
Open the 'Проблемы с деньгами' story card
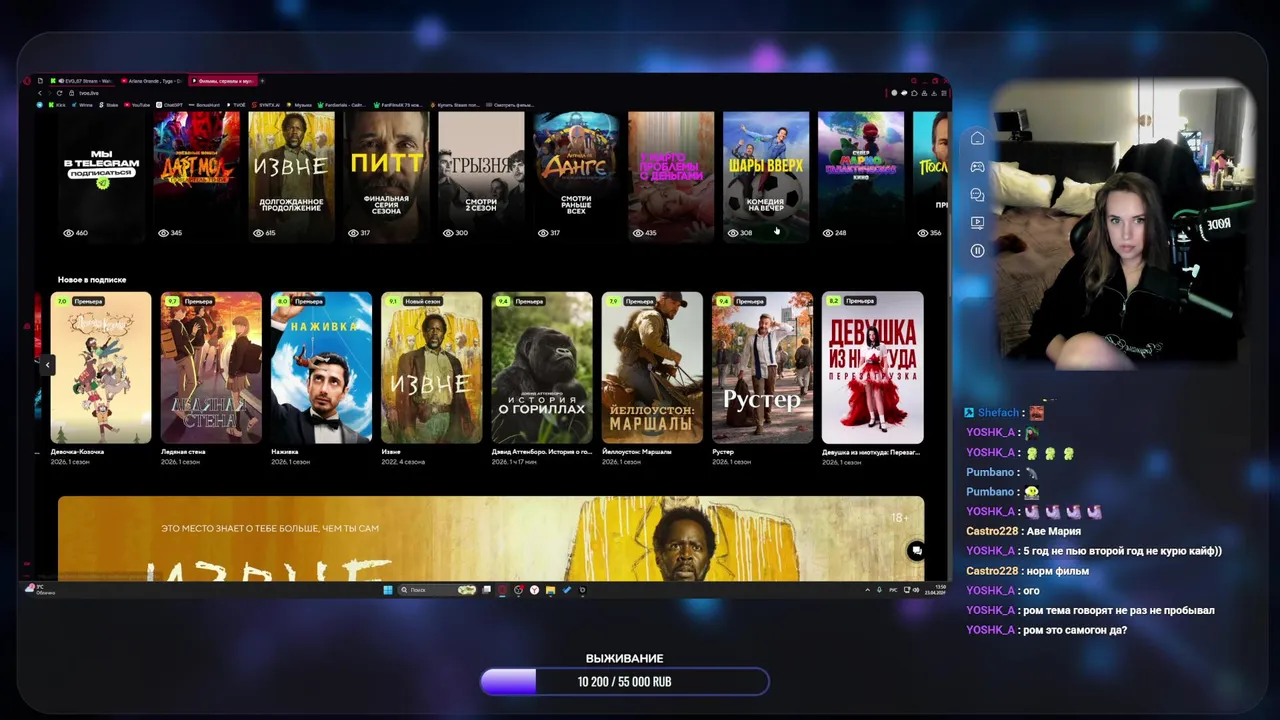[671, 176]
